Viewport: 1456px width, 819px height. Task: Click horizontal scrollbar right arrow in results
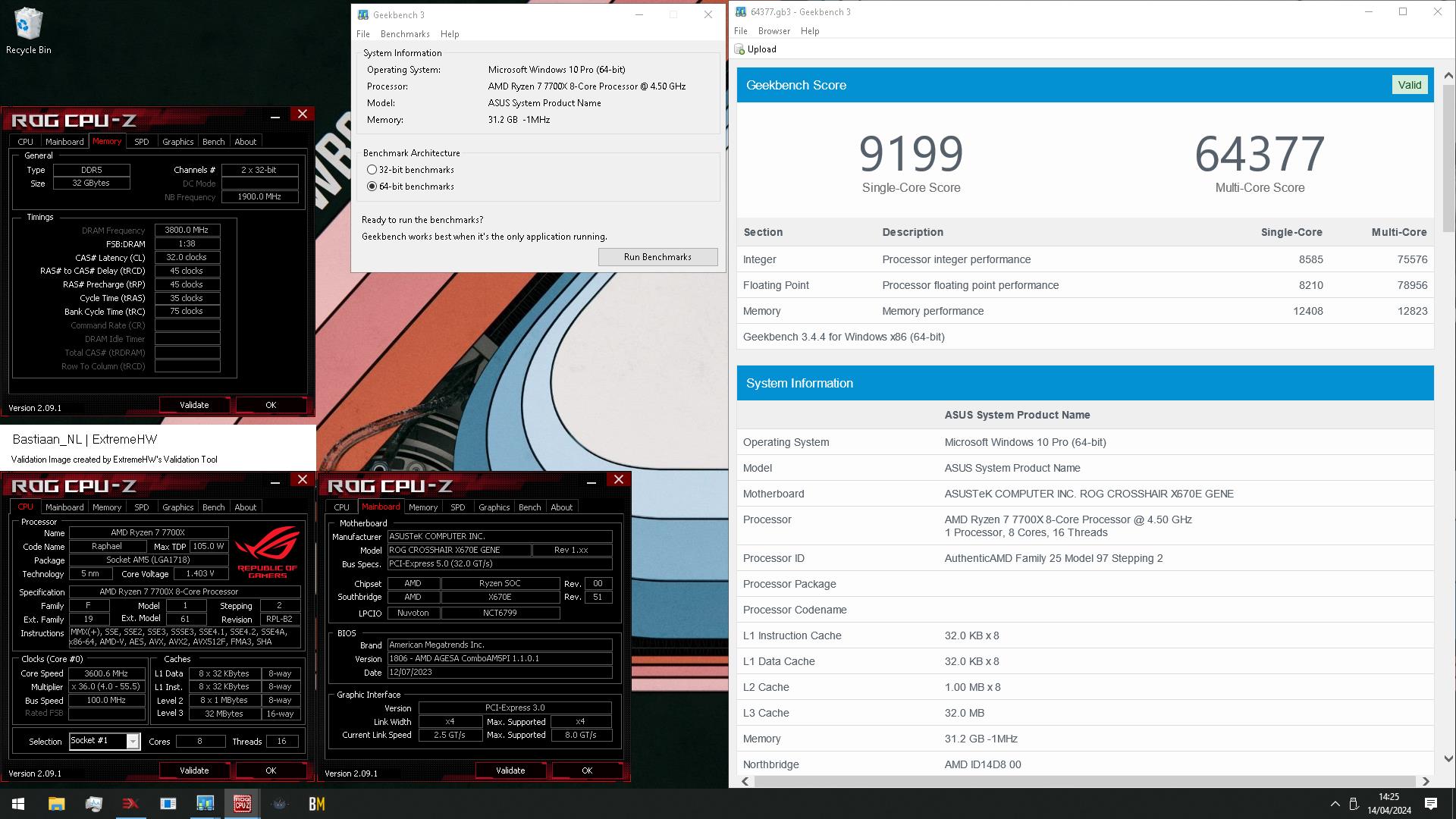[x=1426, y=781]
